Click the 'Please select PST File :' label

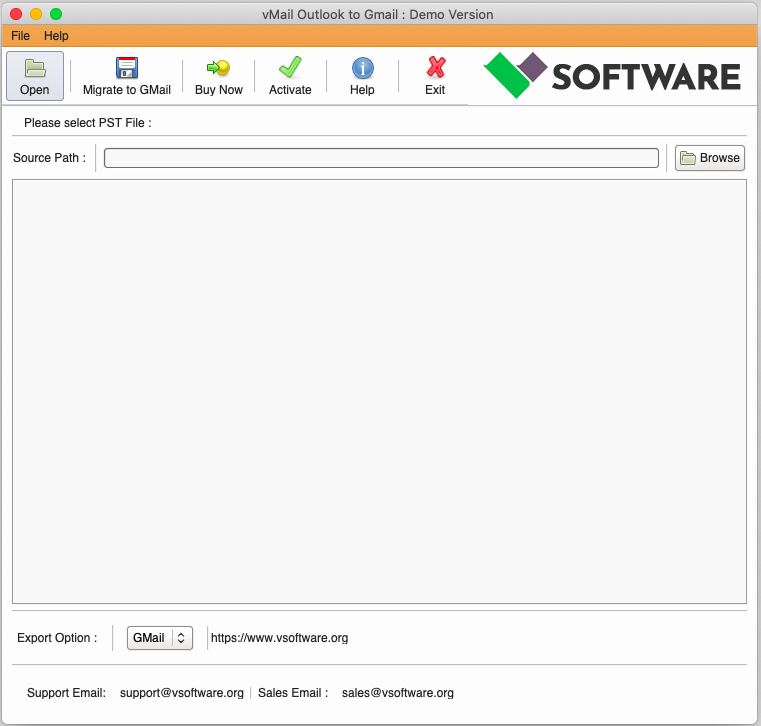point(88,123)
